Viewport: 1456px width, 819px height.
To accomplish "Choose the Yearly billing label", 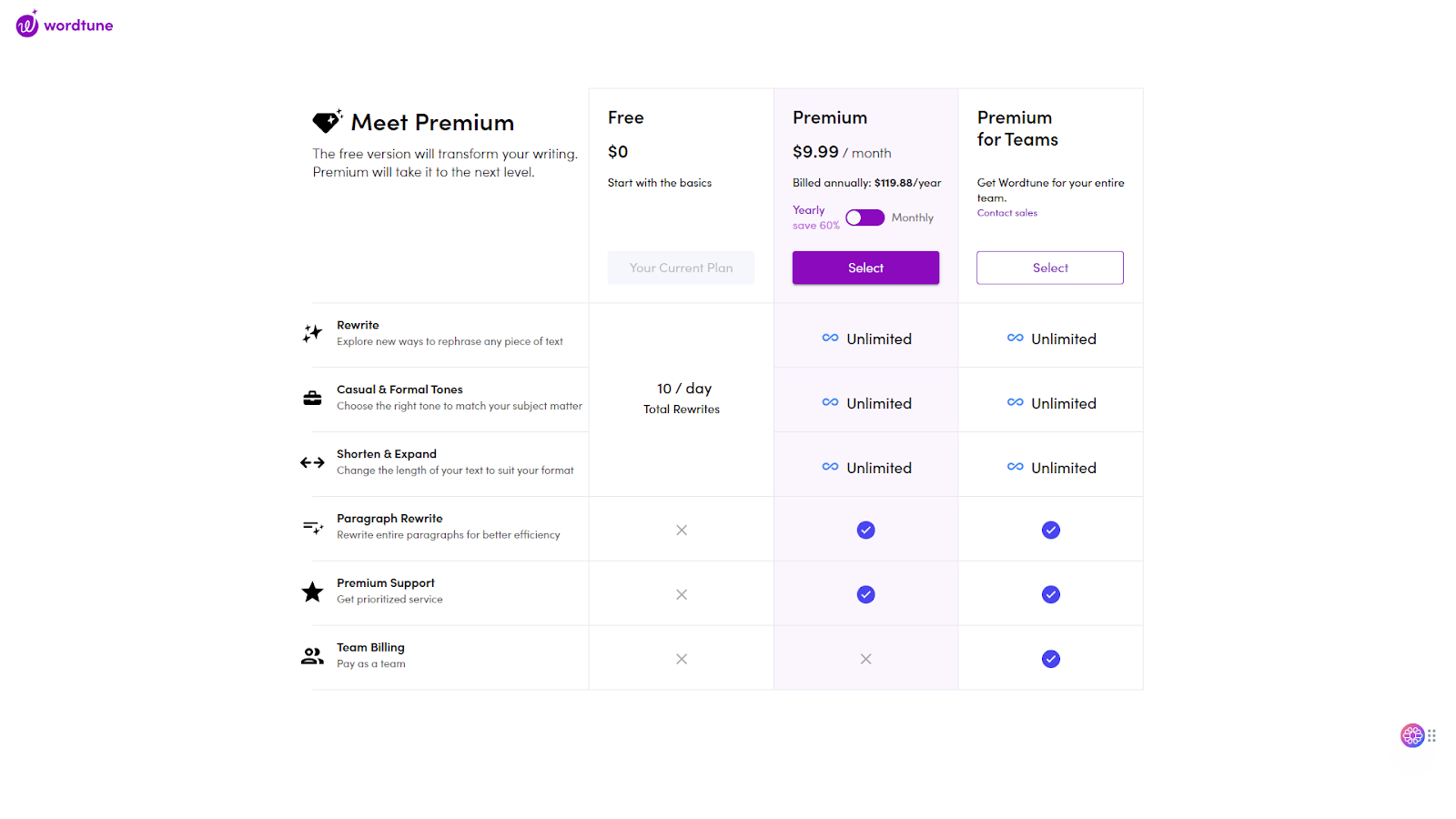I will (x=809, y=210).
